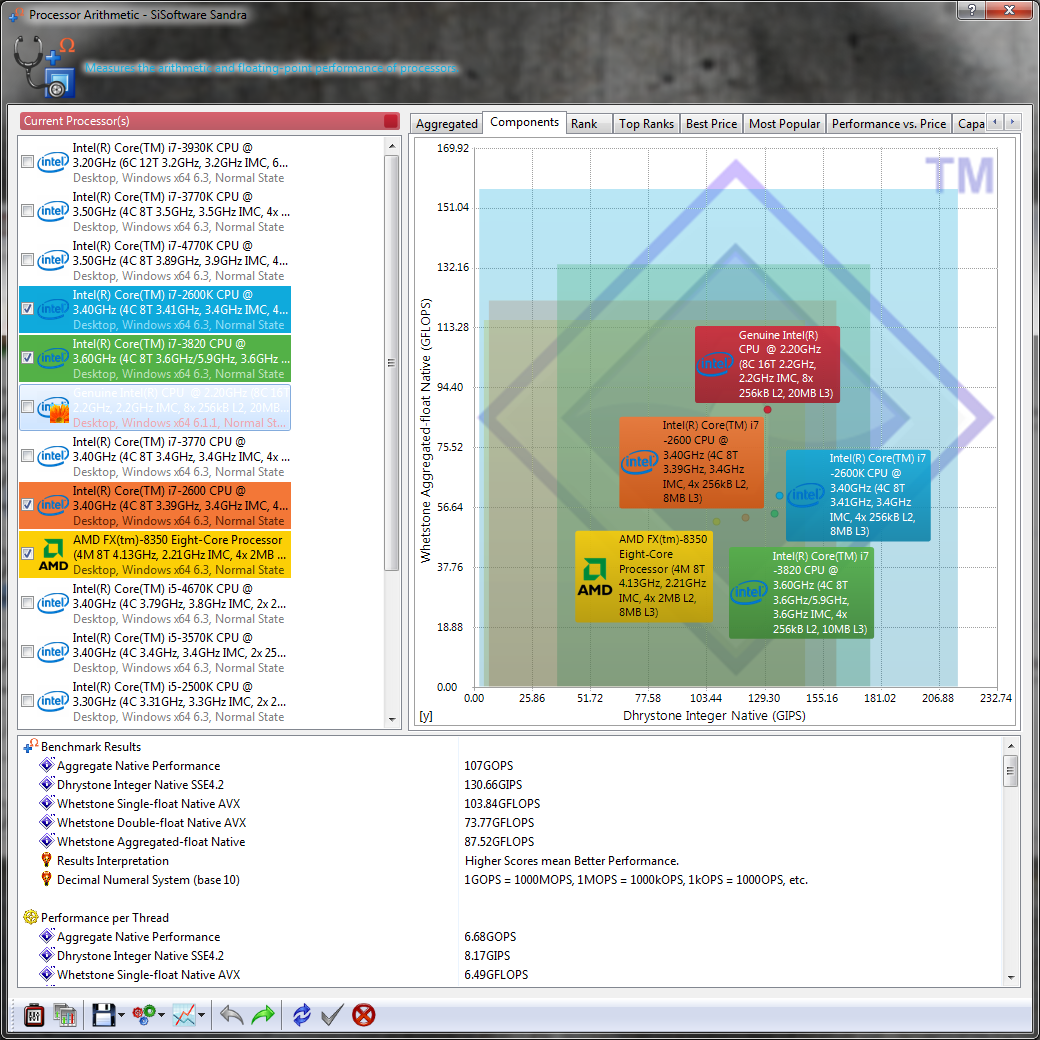Click the gray checkmark OK icon
This screenshot has height=1040, width=1040.
[x=333, y=1015]
